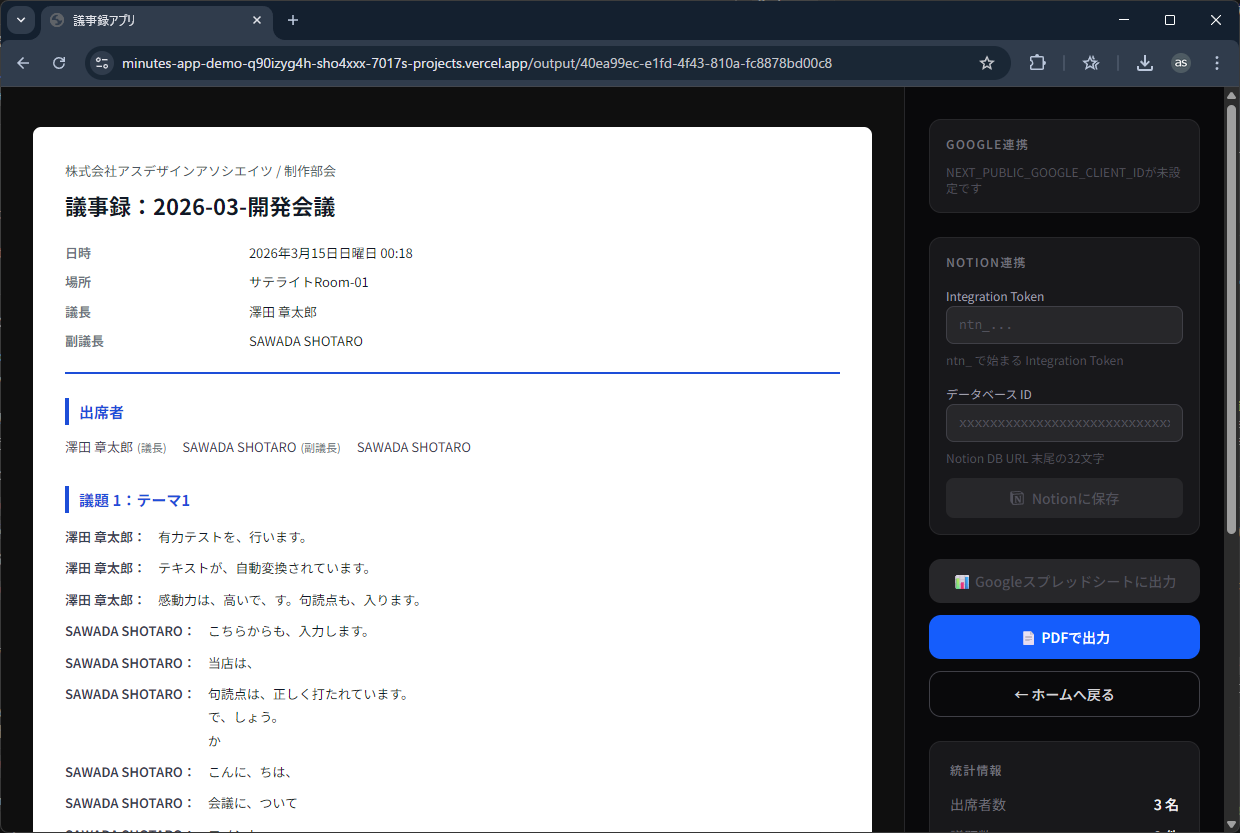Screen dimensions: 1240x833
Task: Click the browser back arrow
Action: (23, 63)
